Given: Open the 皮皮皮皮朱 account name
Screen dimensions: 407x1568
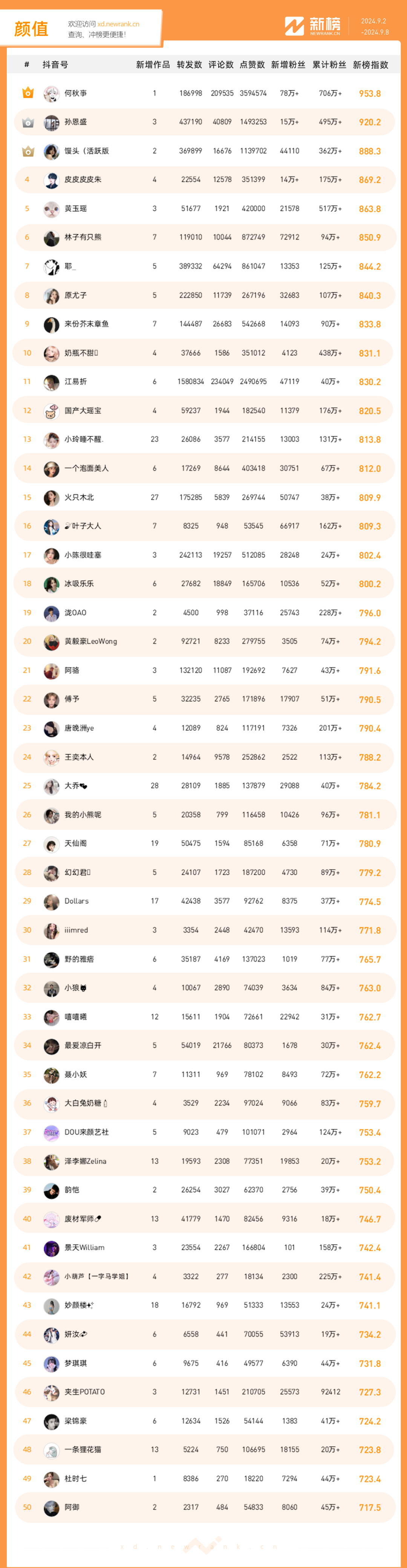Looking at the screenshot, I should click(x=83, y=180).
